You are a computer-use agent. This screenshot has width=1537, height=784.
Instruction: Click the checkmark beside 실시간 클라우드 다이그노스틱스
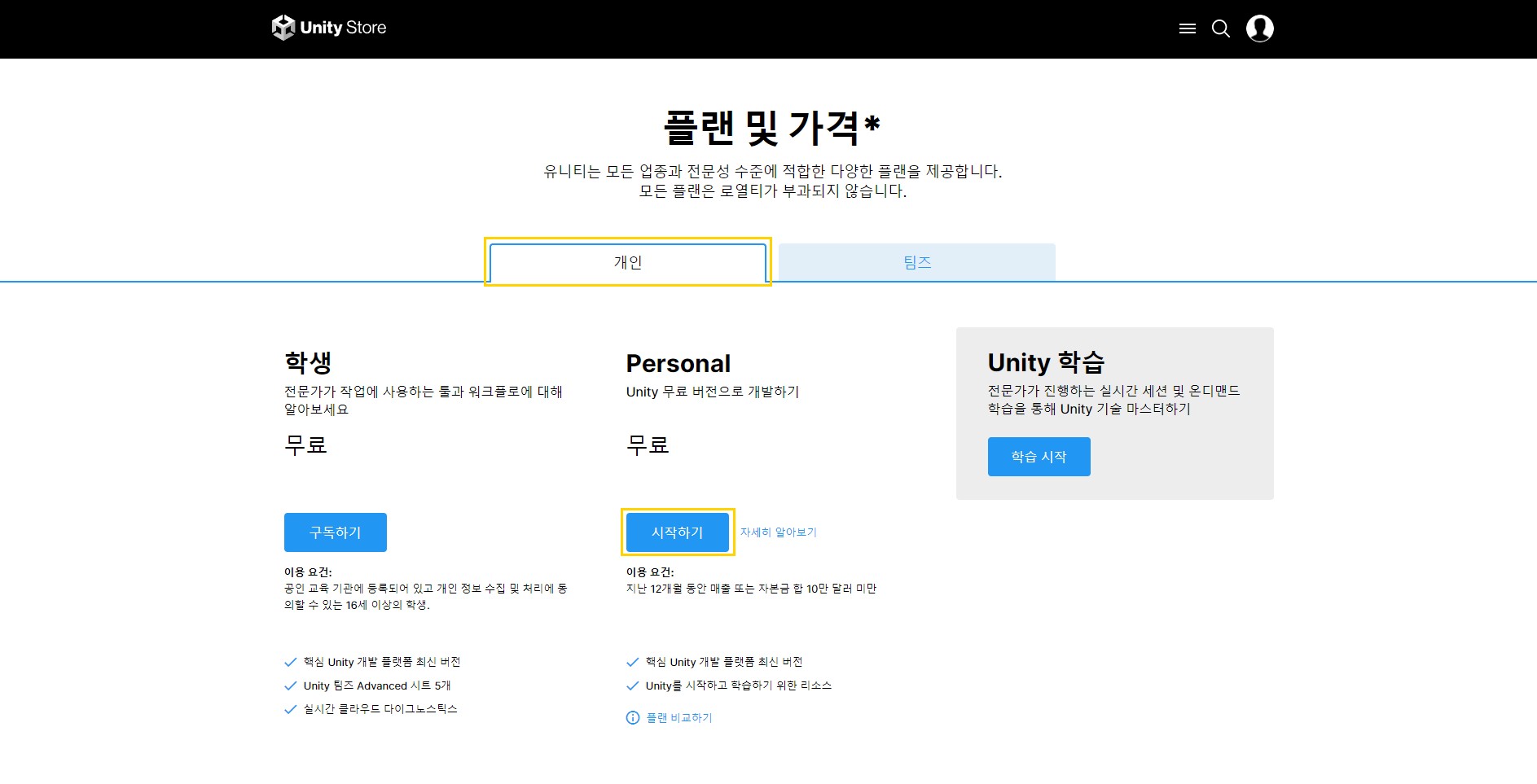[x=291, y=709]
